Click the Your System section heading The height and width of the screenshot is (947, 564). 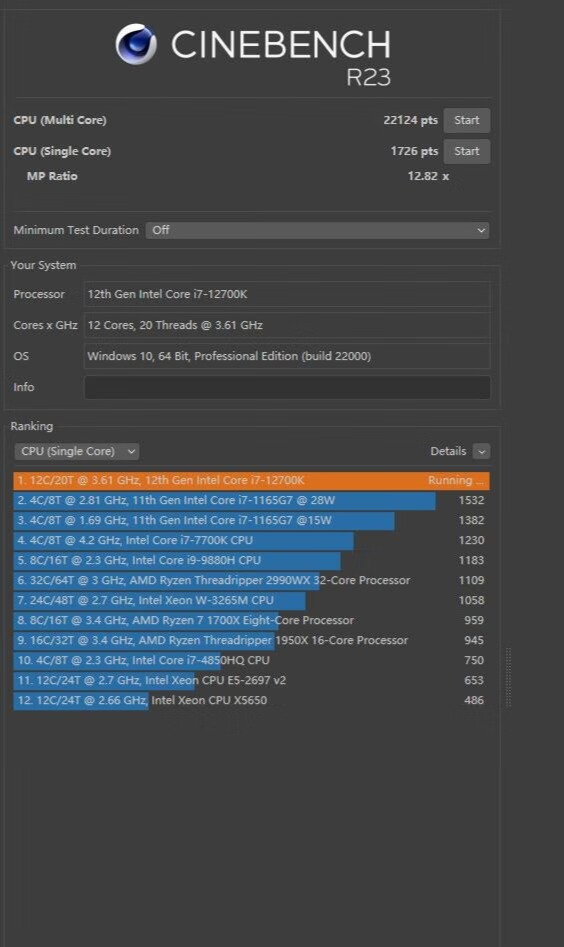43,265
